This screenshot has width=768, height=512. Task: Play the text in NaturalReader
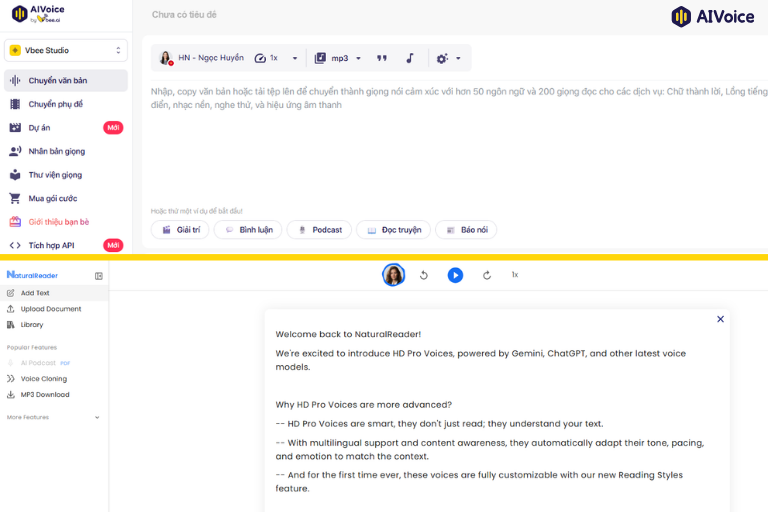455,275
